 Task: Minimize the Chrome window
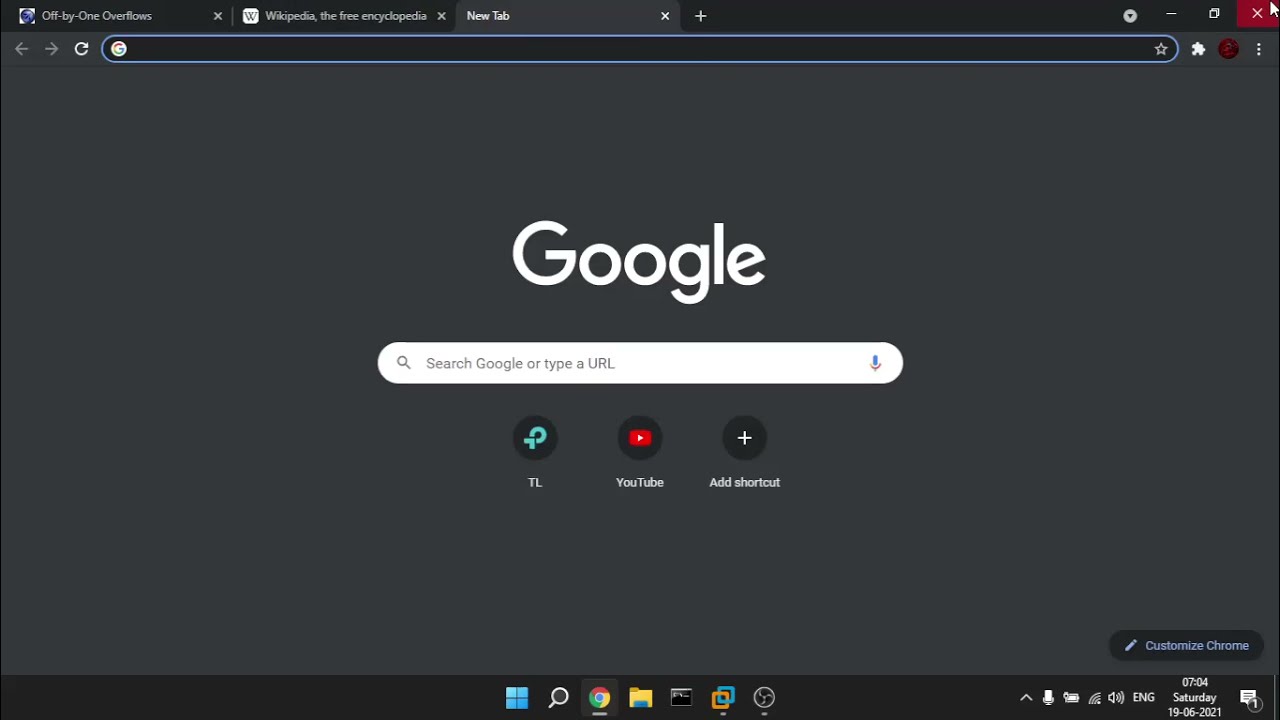(1171, 14)
